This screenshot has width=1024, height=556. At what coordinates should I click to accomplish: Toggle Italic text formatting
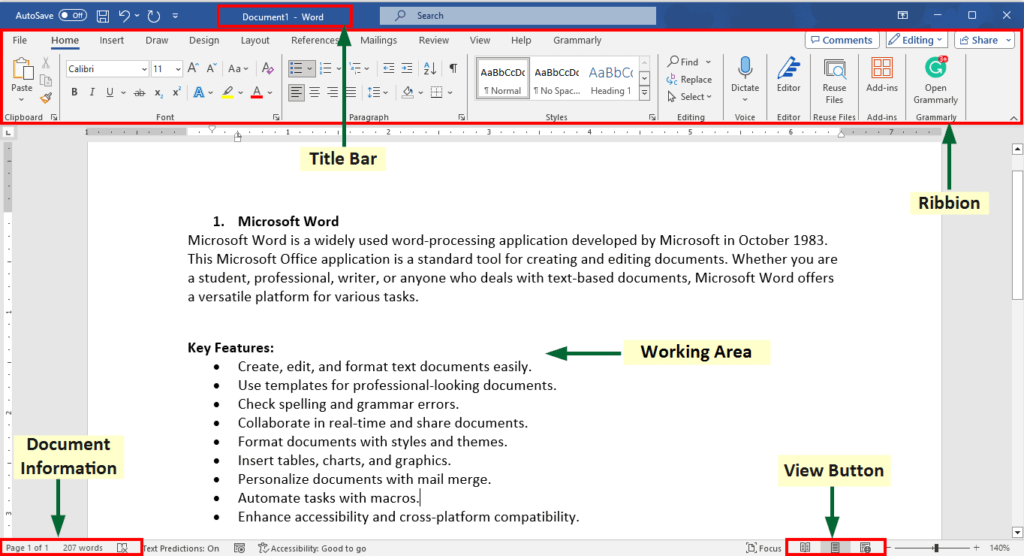click(92, 92)
